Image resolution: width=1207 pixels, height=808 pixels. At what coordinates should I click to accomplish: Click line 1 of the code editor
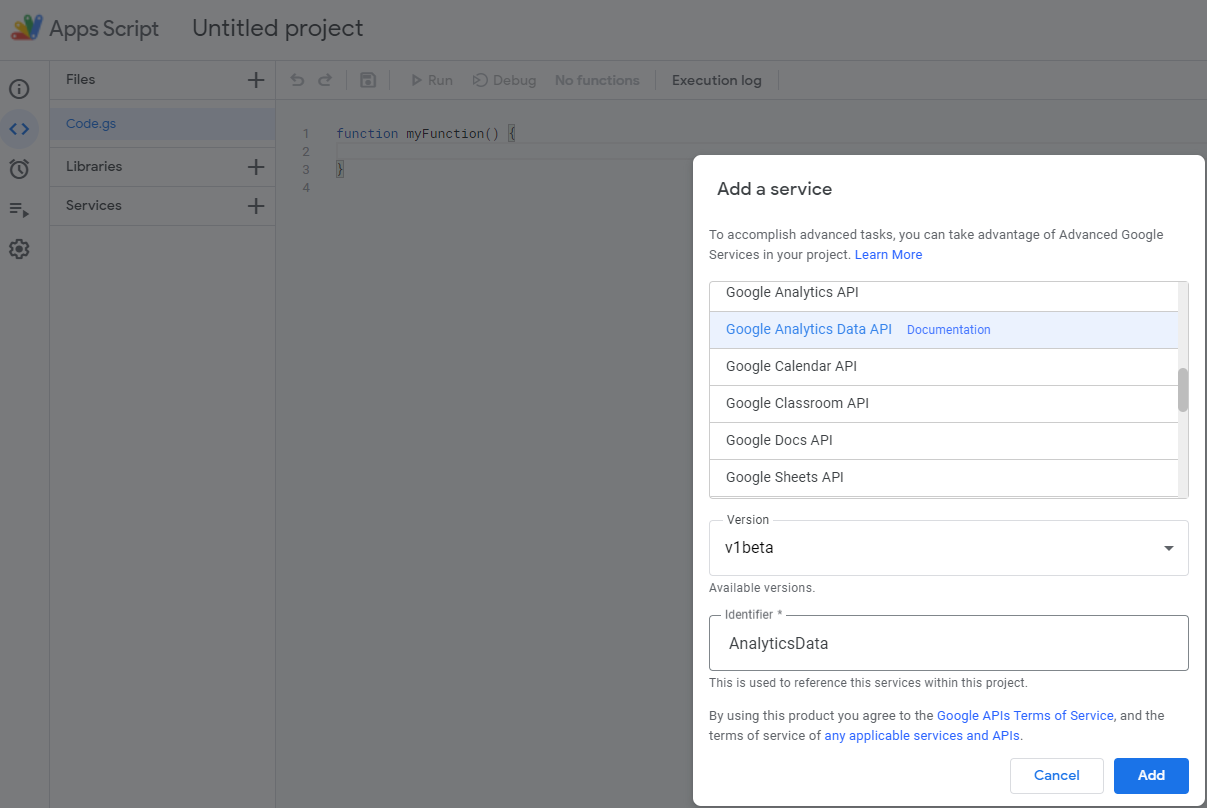coord(426,134)
